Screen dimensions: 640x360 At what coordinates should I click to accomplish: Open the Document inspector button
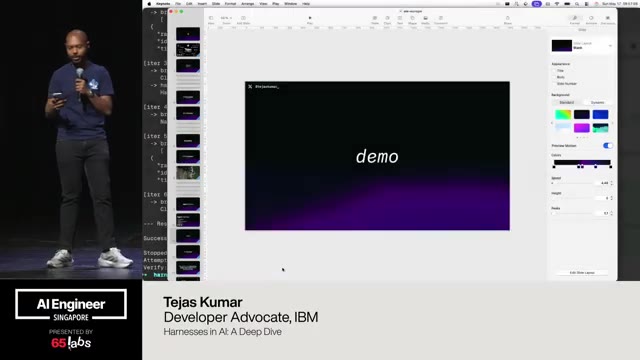(x=608, y=20)
